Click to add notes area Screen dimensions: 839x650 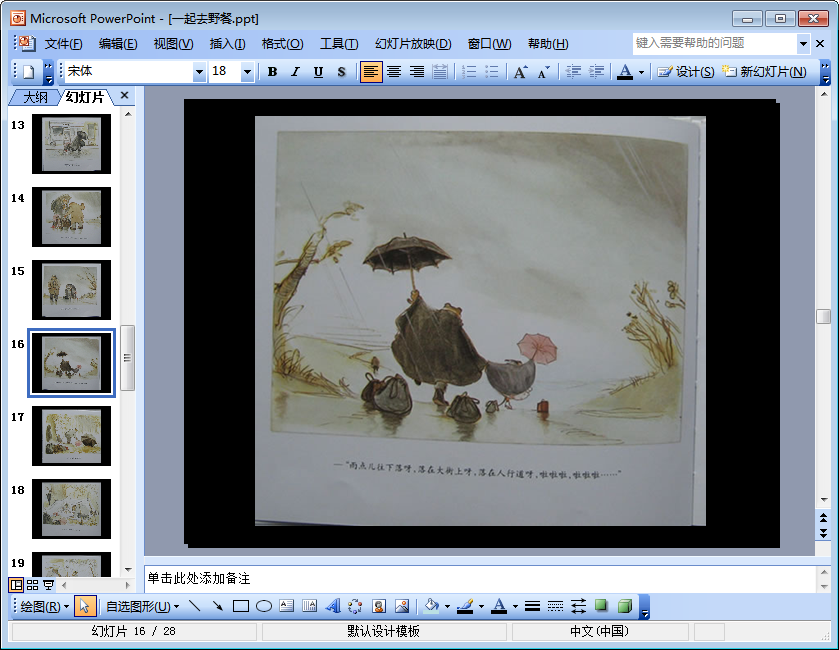click(x=479, y=578)
